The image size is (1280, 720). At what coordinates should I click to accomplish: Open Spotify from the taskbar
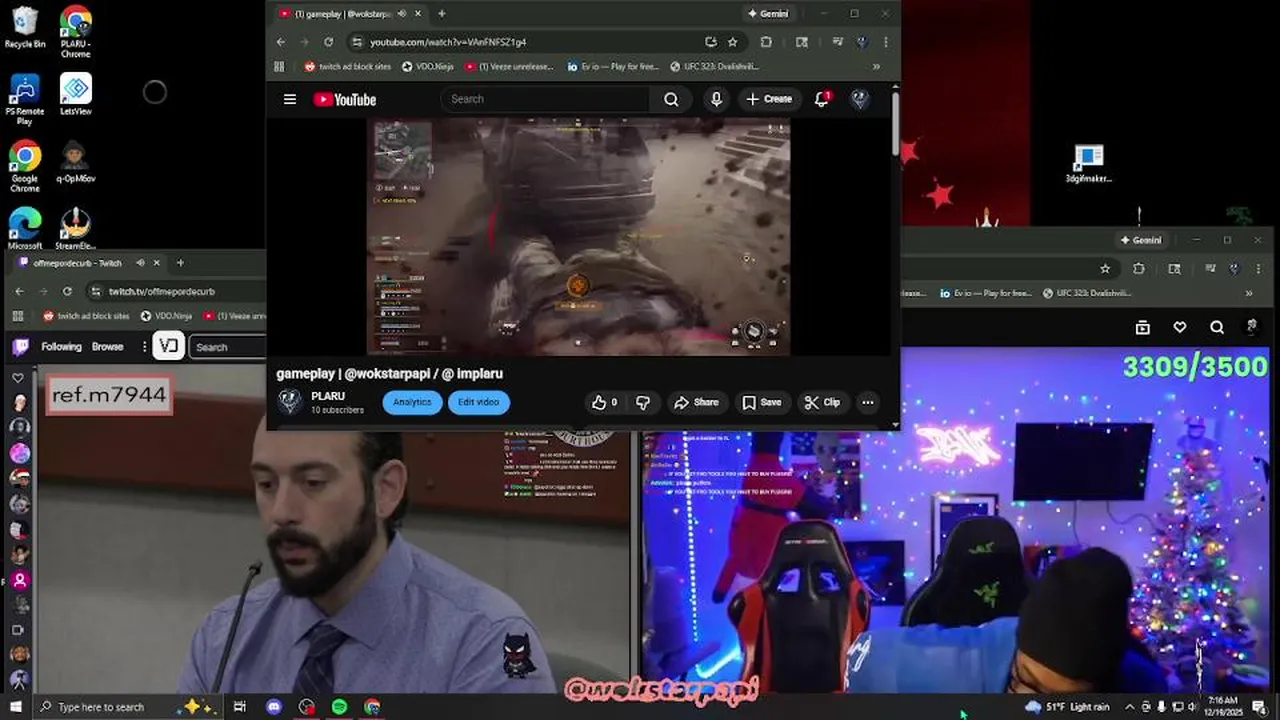click(x=340, y=707)
